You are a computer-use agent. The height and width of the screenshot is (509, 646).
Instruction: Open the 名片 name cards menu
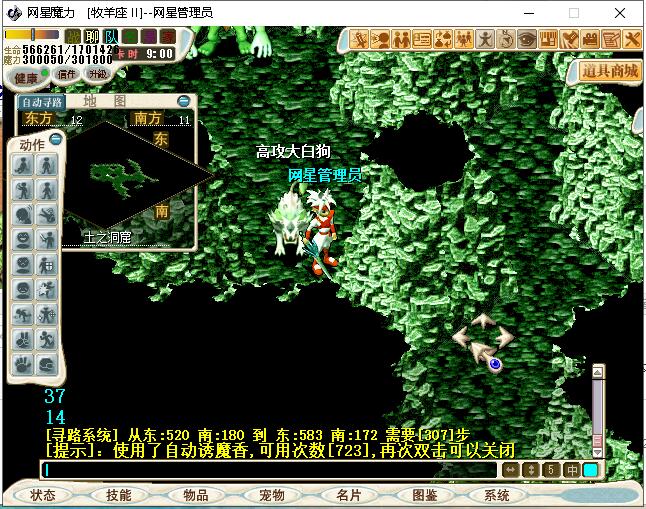coord(348,495)
